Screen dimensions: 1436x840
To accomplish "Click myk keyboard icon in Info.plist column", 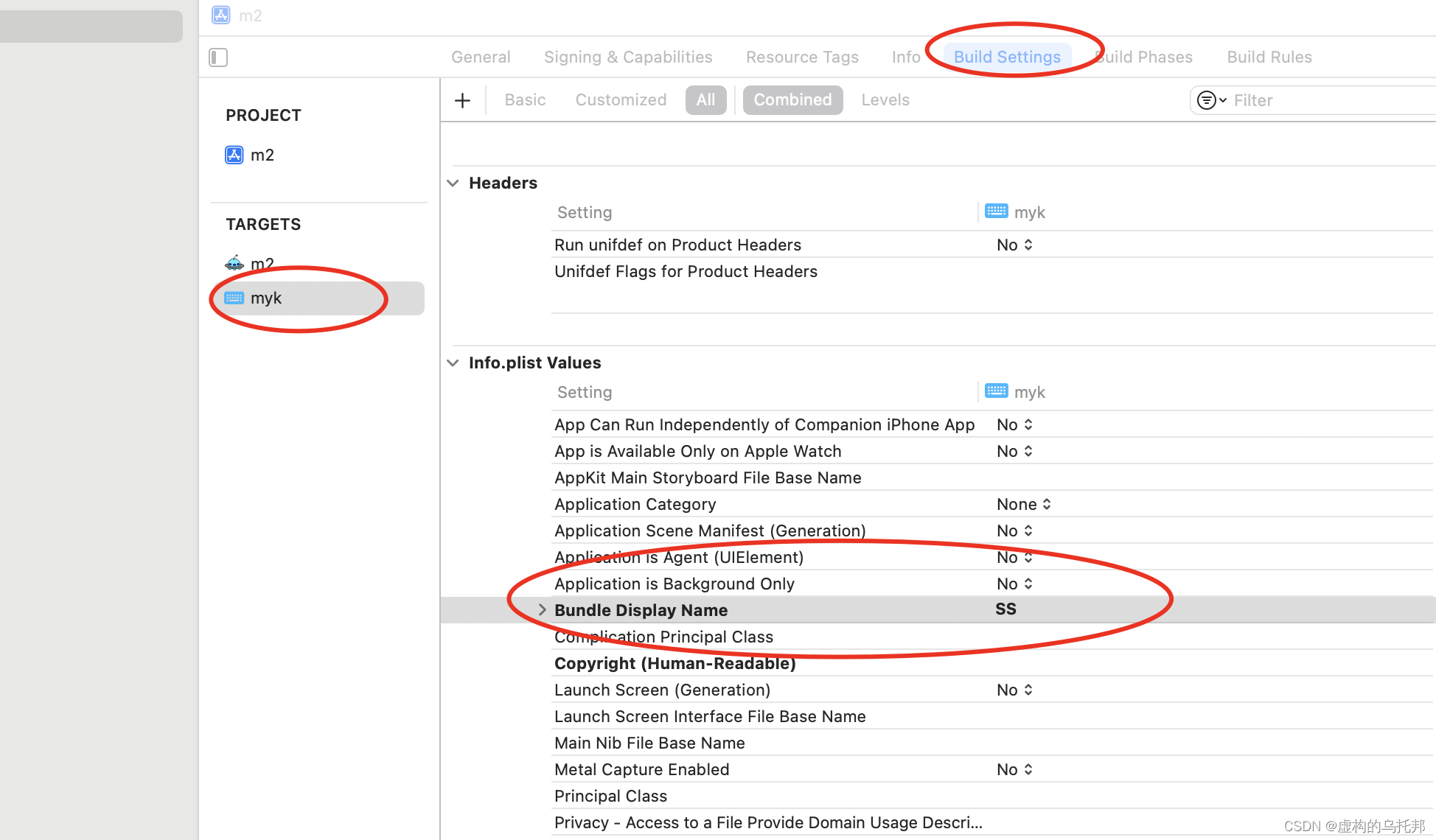I will (x=997, y=391).
